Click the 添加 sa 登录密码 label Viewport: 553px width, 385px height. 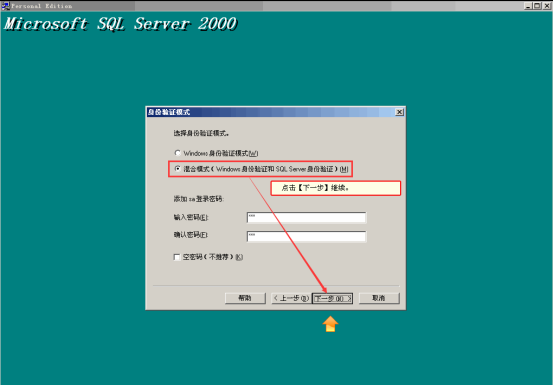coord(199,199)
